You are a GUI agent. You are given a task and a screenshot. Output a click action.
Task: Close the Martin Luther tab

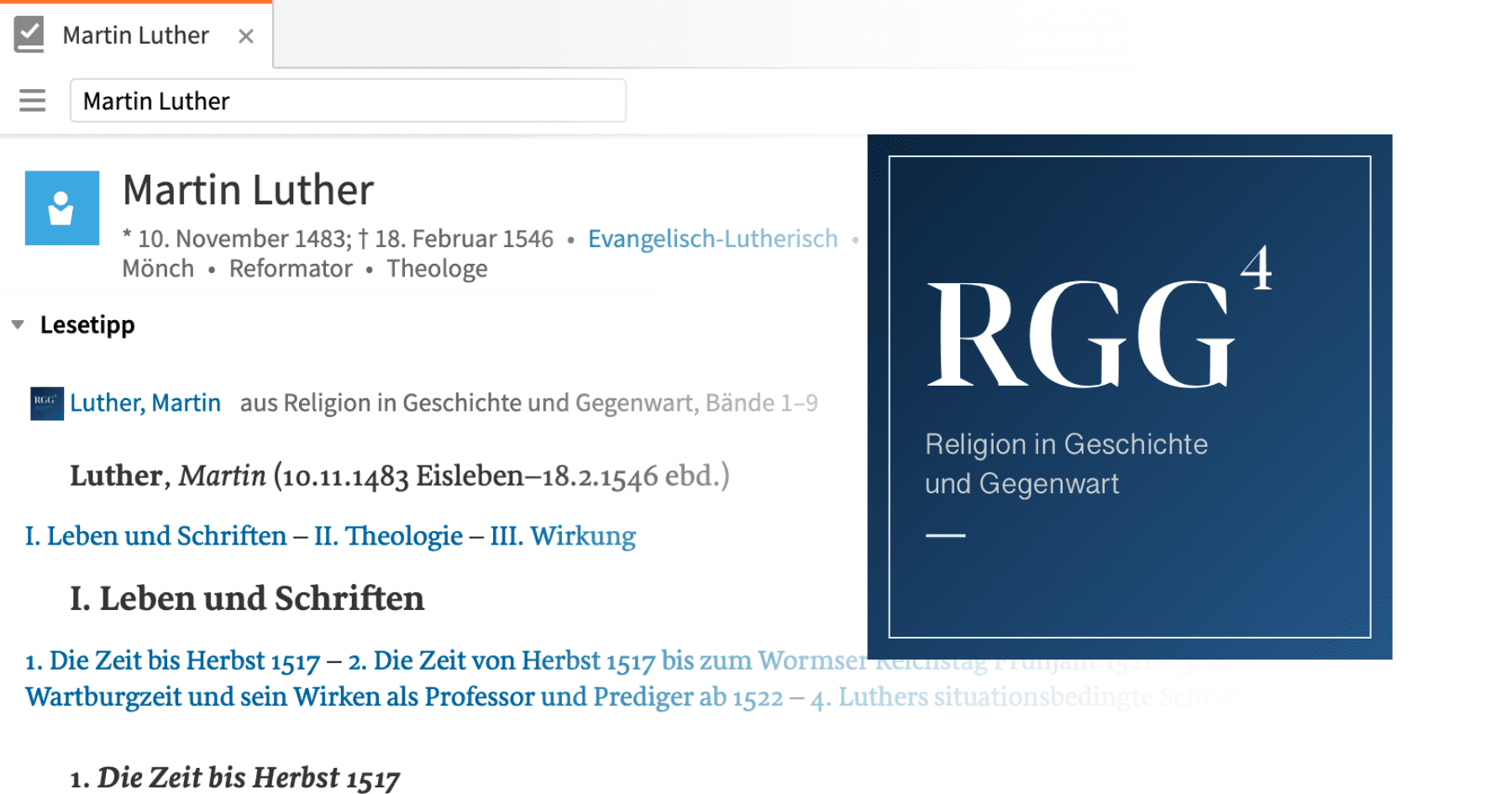tap(245, 36)
